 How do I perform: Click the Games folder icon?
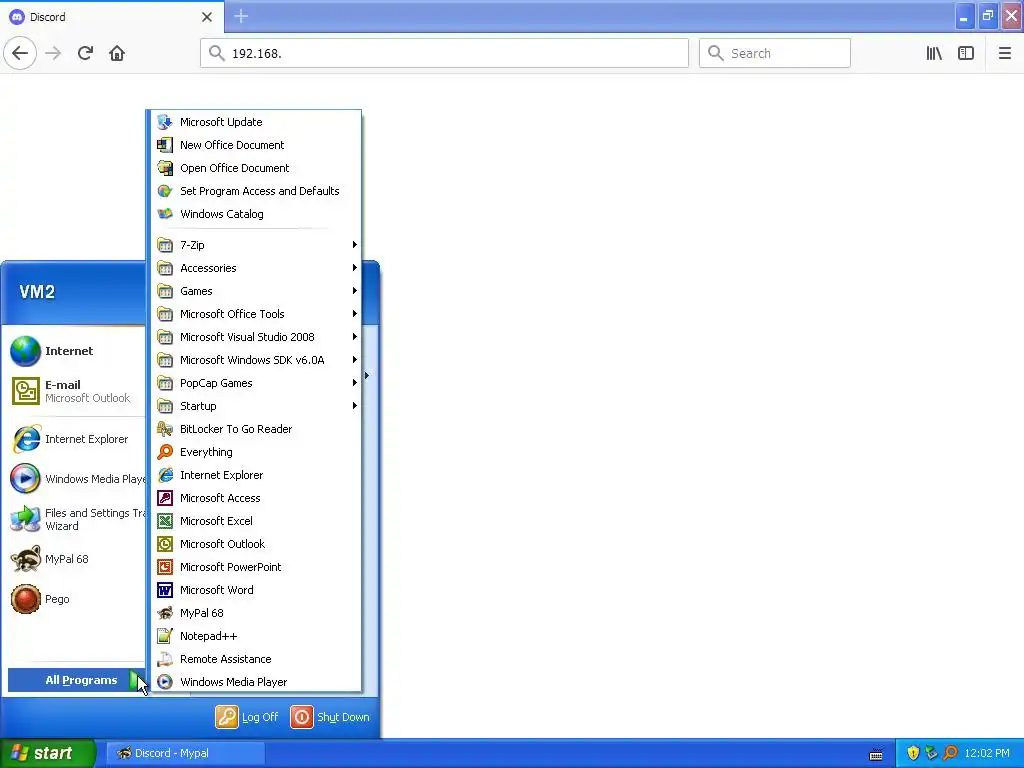click(x=165, y=291)
